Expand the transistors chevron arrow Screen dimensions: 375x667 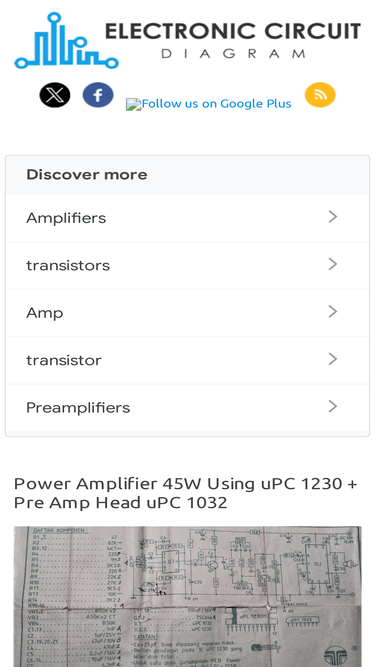[333, 264]
